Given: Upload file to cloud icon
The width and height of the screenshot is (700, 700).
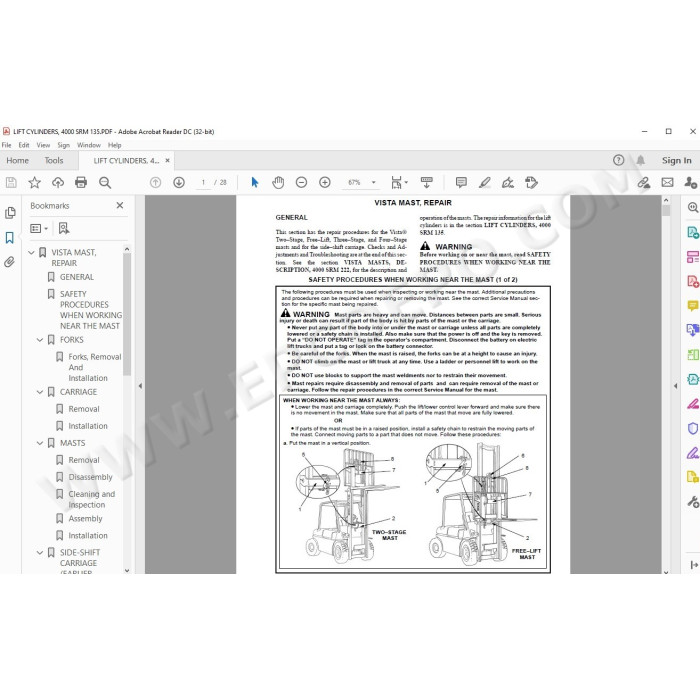Looking at the screenshot, I should tap(58, 182).
